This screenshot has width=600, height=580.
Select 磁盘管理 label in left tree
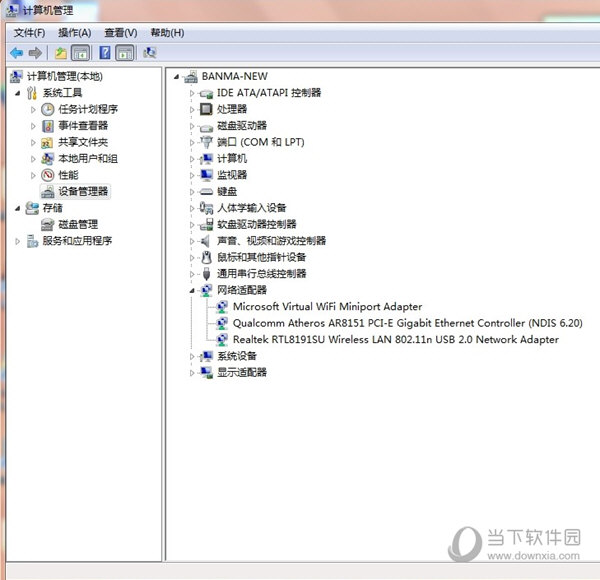click(78, 225)
